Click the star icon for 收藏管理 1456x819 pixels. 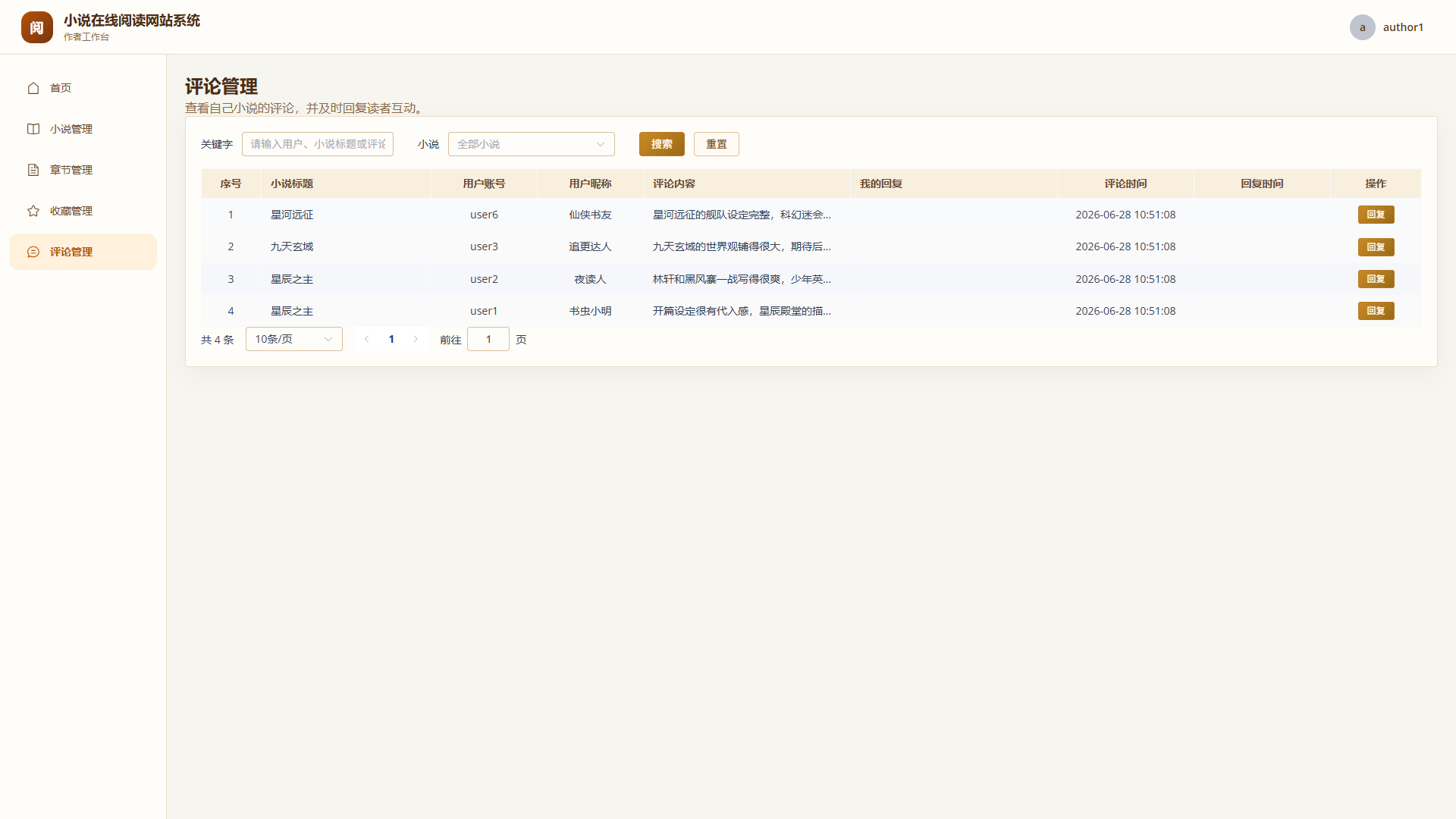pos(33,211)
